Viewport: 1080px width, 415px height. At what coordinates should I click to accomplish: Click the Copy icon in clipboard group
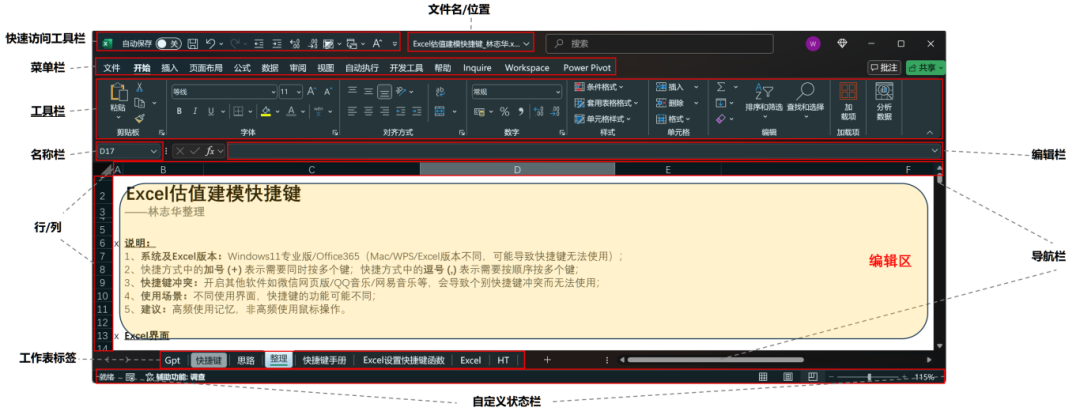(139, 103)
